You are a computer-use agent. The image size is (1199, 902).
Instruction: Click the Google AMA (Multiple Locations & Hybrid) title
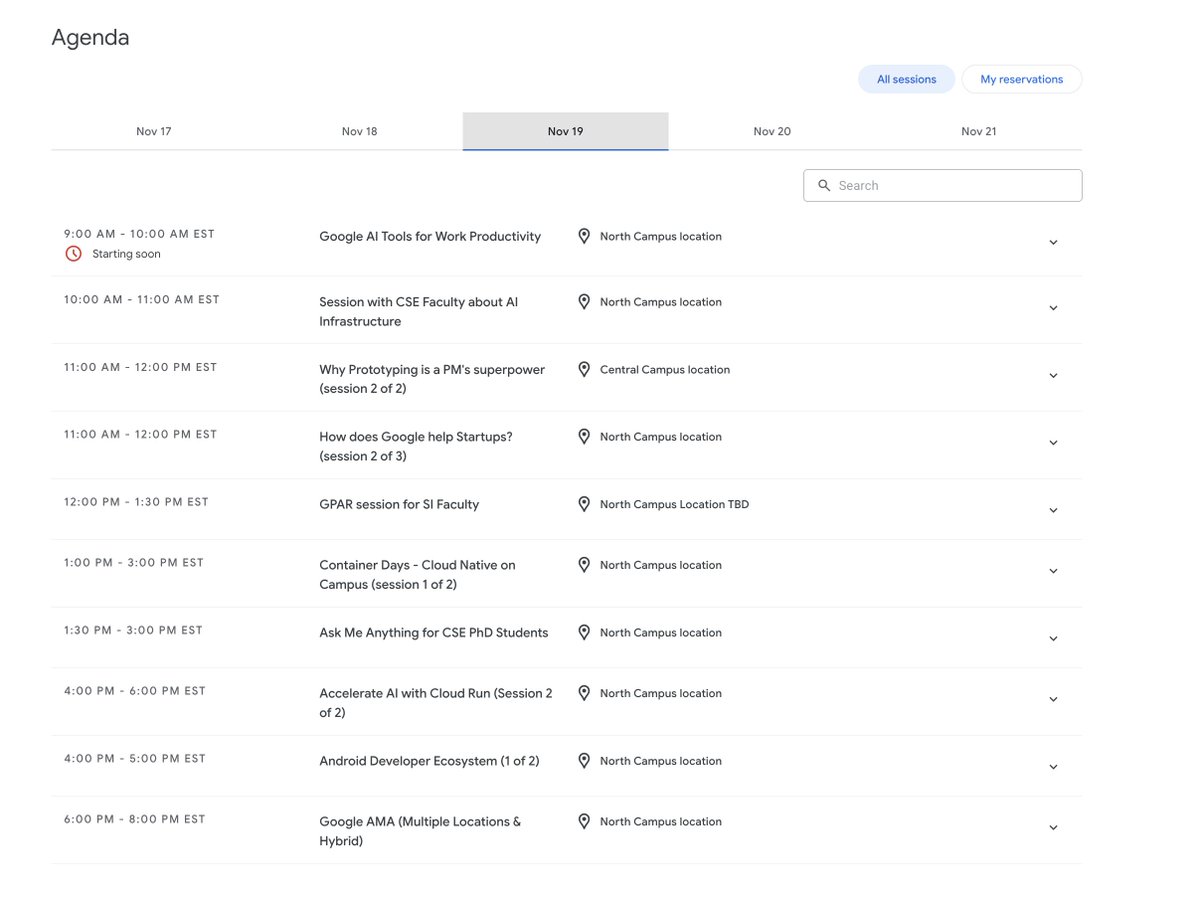420,831
